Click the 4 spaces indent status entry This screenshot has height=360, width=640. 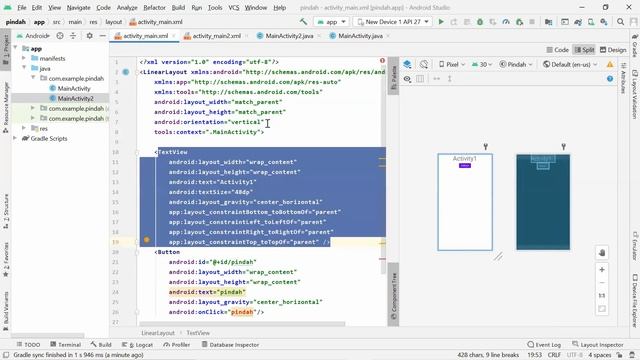pos(600,355)
